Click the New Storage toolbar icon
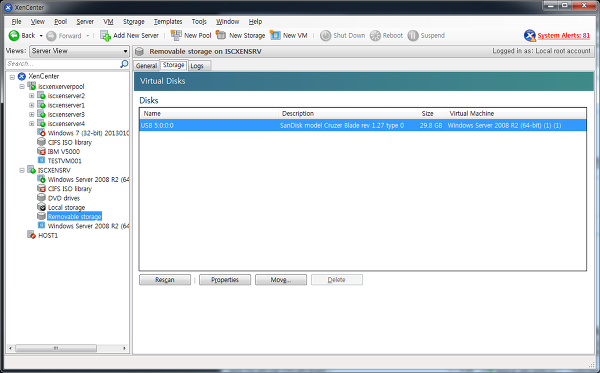Viewport: 600px width, 373px height. [221, 35]
